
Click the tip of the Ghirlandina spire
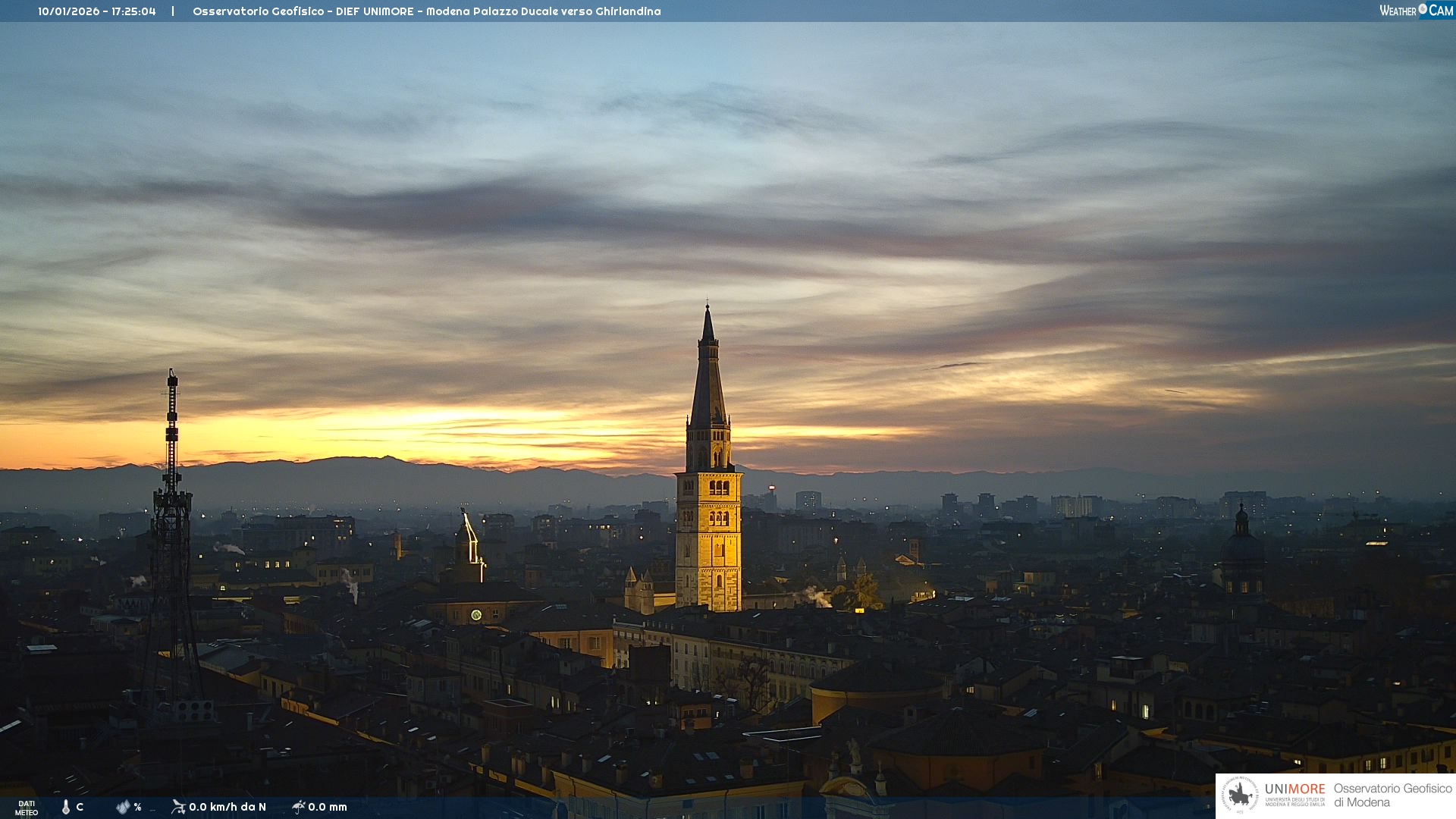pos(708,306)
